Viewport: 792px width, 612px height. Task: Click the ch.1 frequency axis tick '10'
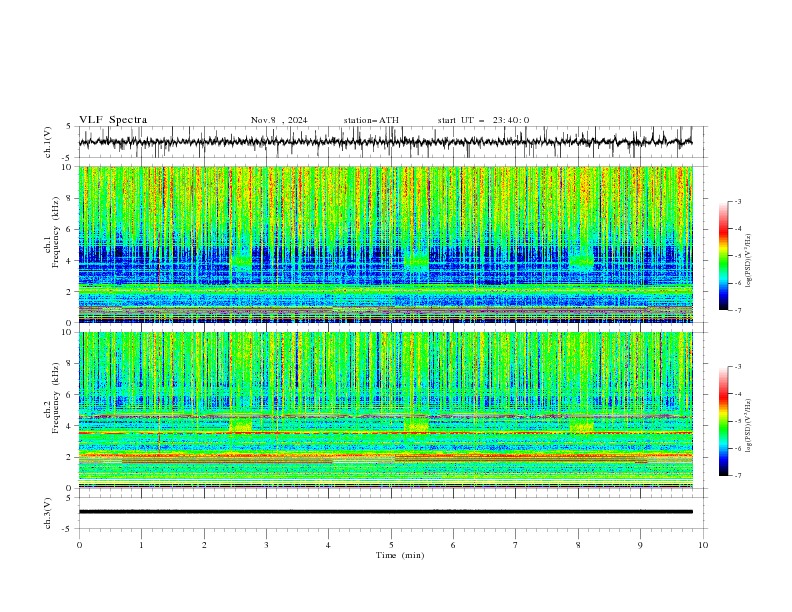click(x=70, y=167)
